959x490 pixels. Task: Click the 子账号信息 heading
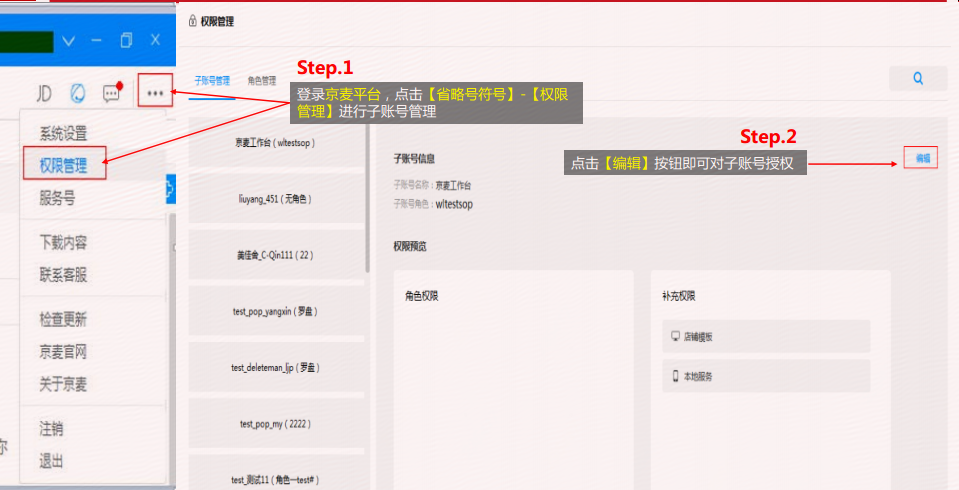pos(414,158)
